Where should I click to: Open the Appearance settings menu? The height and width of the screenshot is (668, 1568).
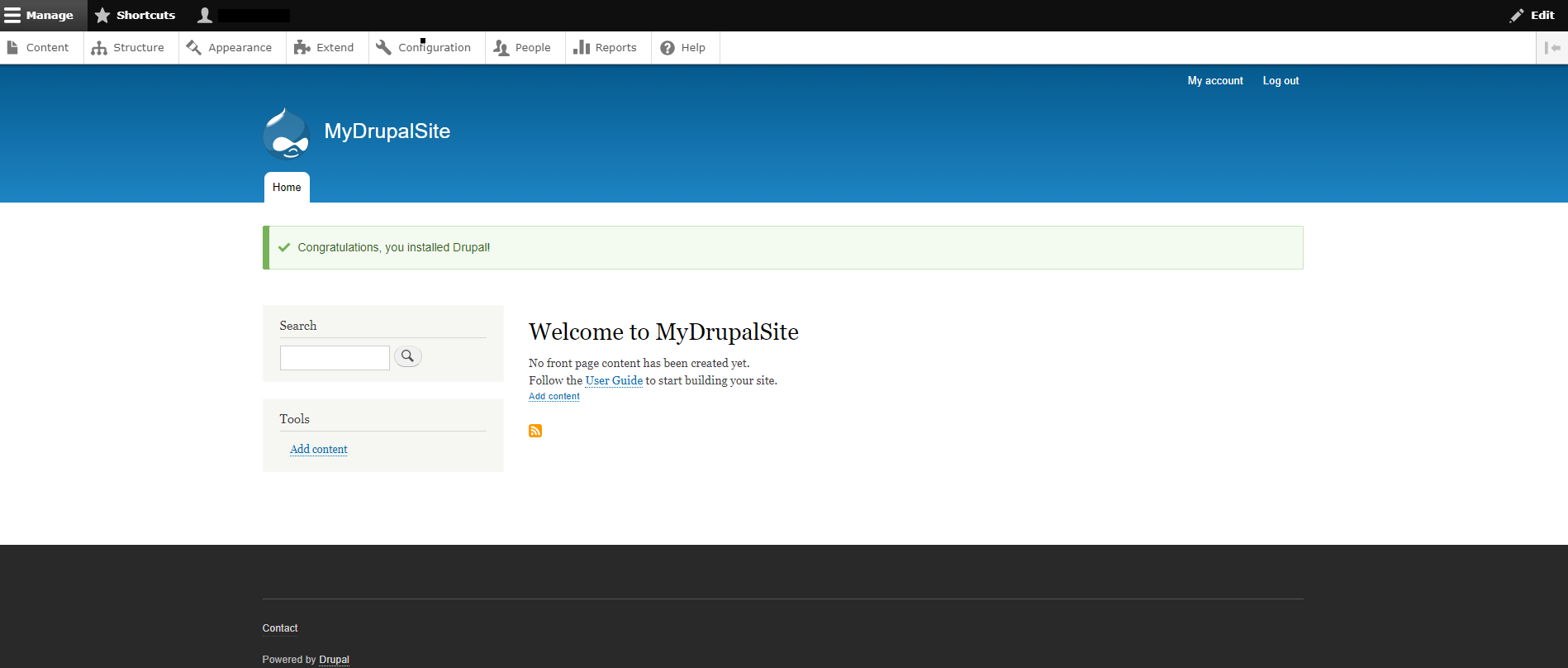pyautogui.click(x=230, y=48)
